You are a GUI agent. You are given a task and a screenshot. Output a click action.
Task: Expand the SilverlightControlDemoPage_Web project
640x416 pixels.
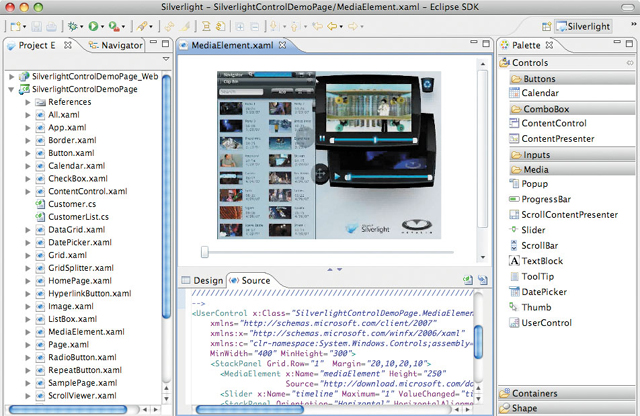[x=11, y=76]
